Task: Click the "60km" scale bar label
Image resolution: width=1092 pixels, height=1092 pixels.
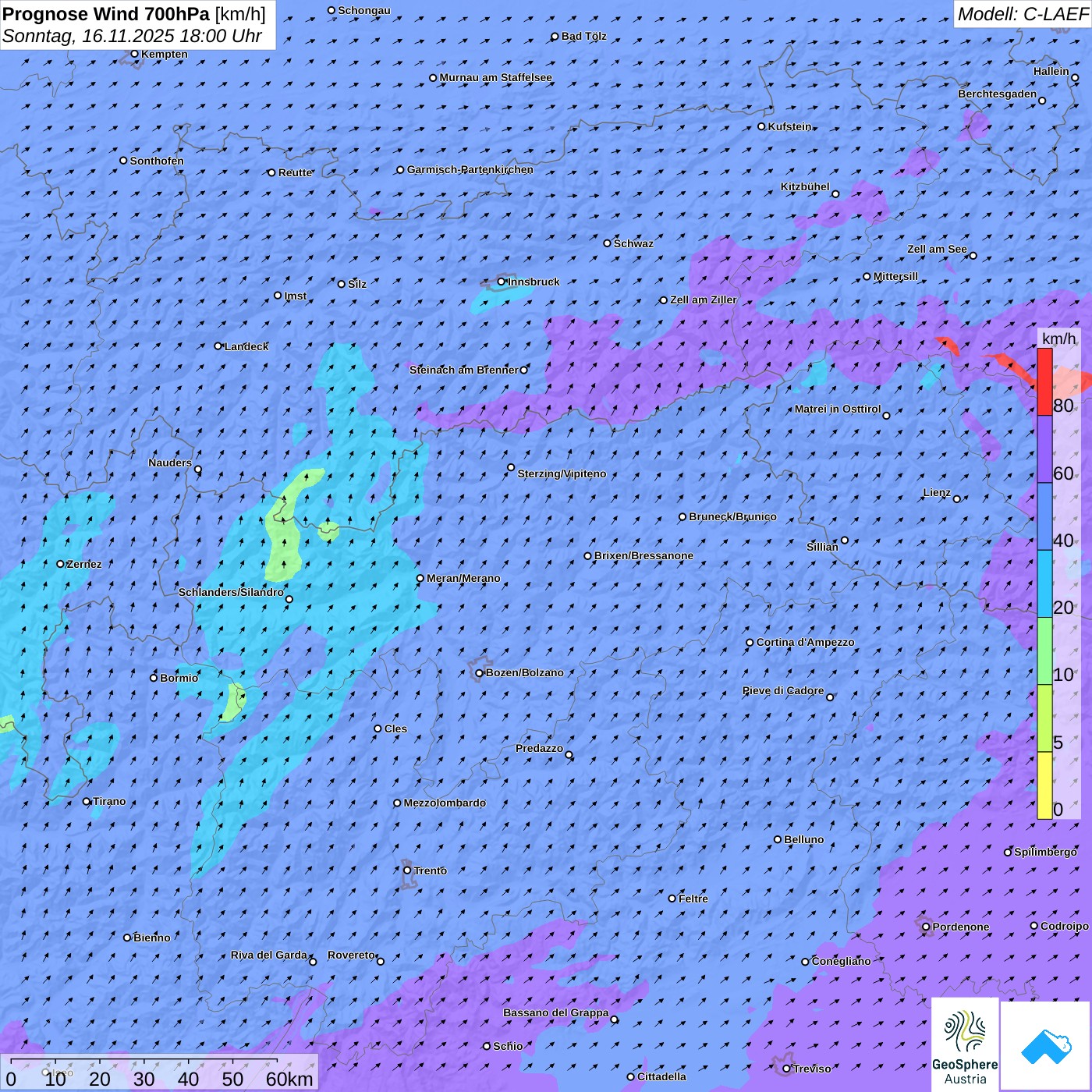Action: tap(289, 1080)
